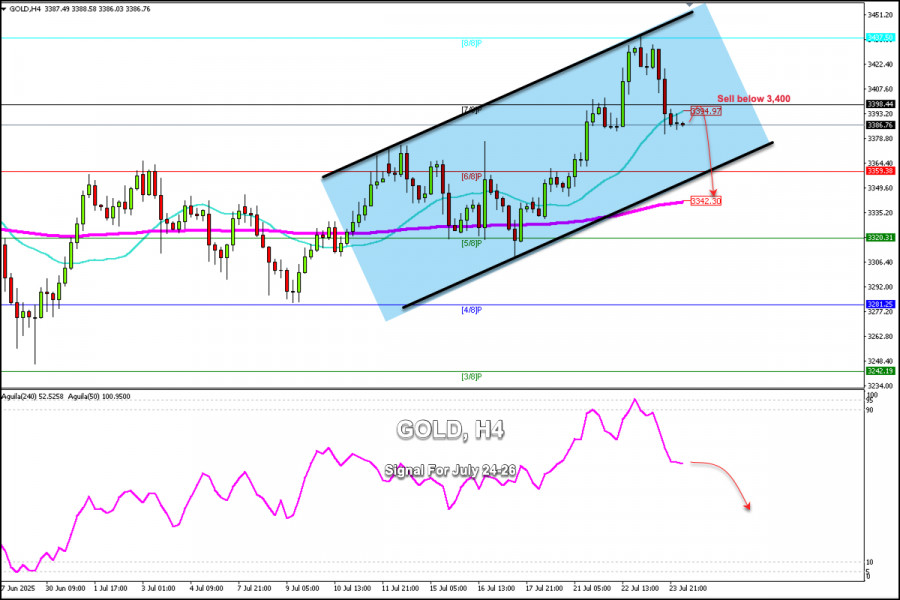The height and width of the screenshot is (600, 900).
Task: Click the 30 Jun 09:00 date label
Action: point(65,589)
